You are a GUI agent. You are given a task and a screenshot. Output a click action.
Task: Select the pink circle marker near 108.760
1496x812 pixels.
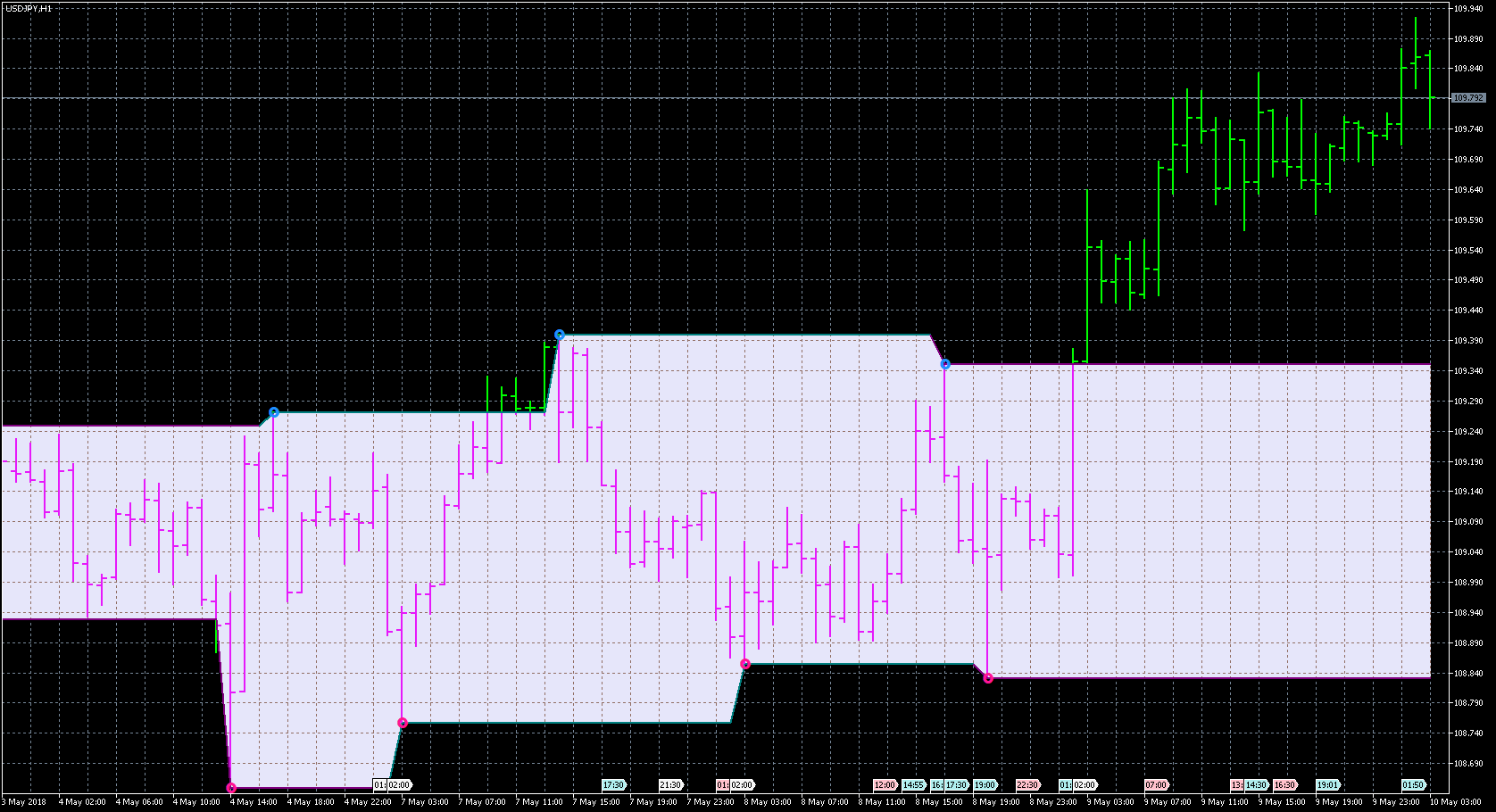click(403, 723)
